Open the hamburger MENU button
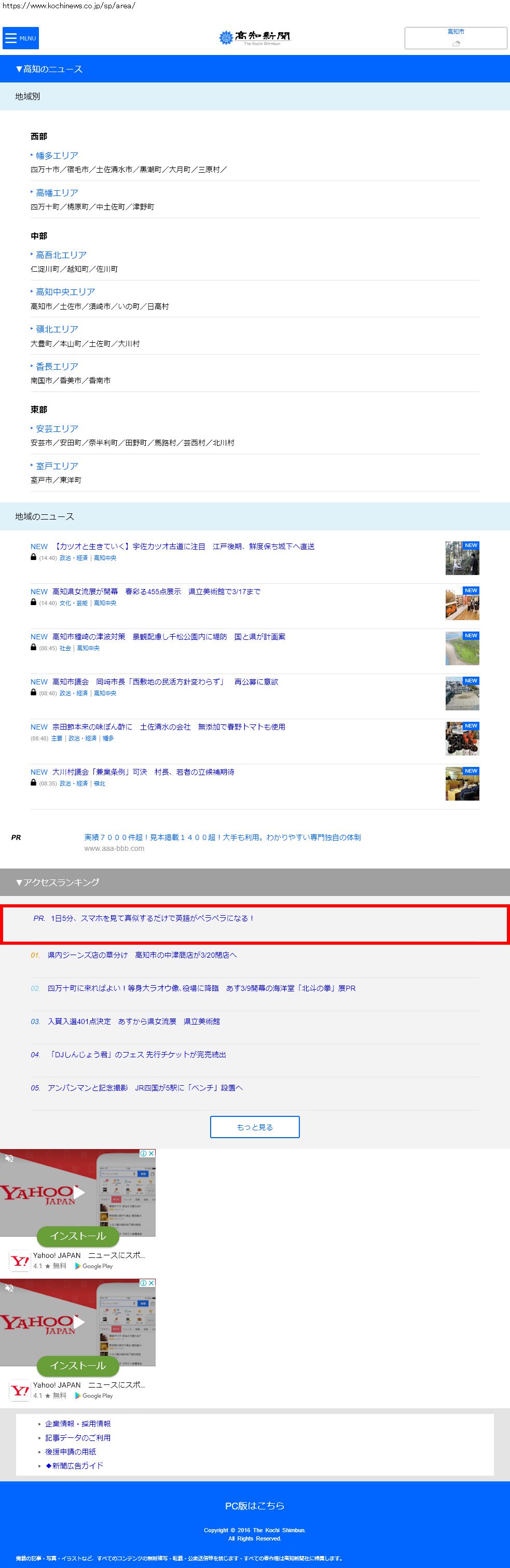Screen dimensions: 510x1568 (21, 38)
